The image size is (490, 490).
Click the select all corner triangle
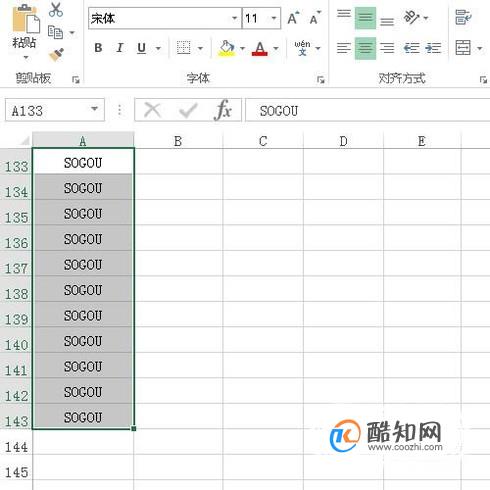[24, 141]
